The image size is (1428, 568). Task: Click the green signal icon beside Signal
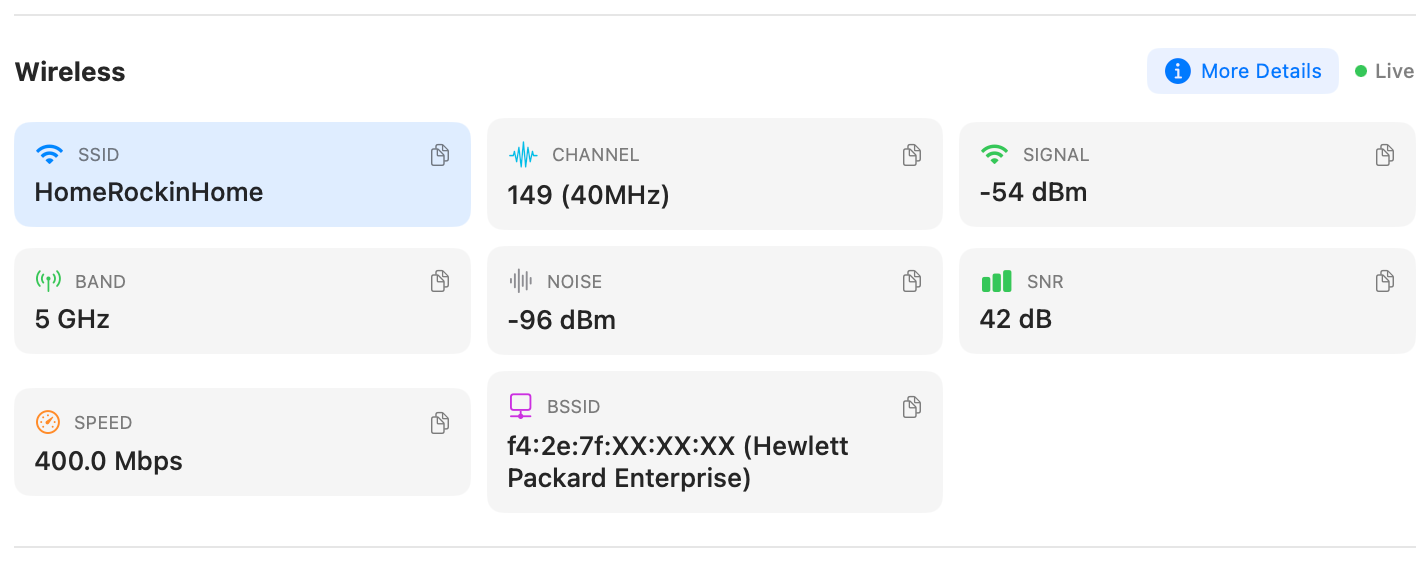click(994, 155)
